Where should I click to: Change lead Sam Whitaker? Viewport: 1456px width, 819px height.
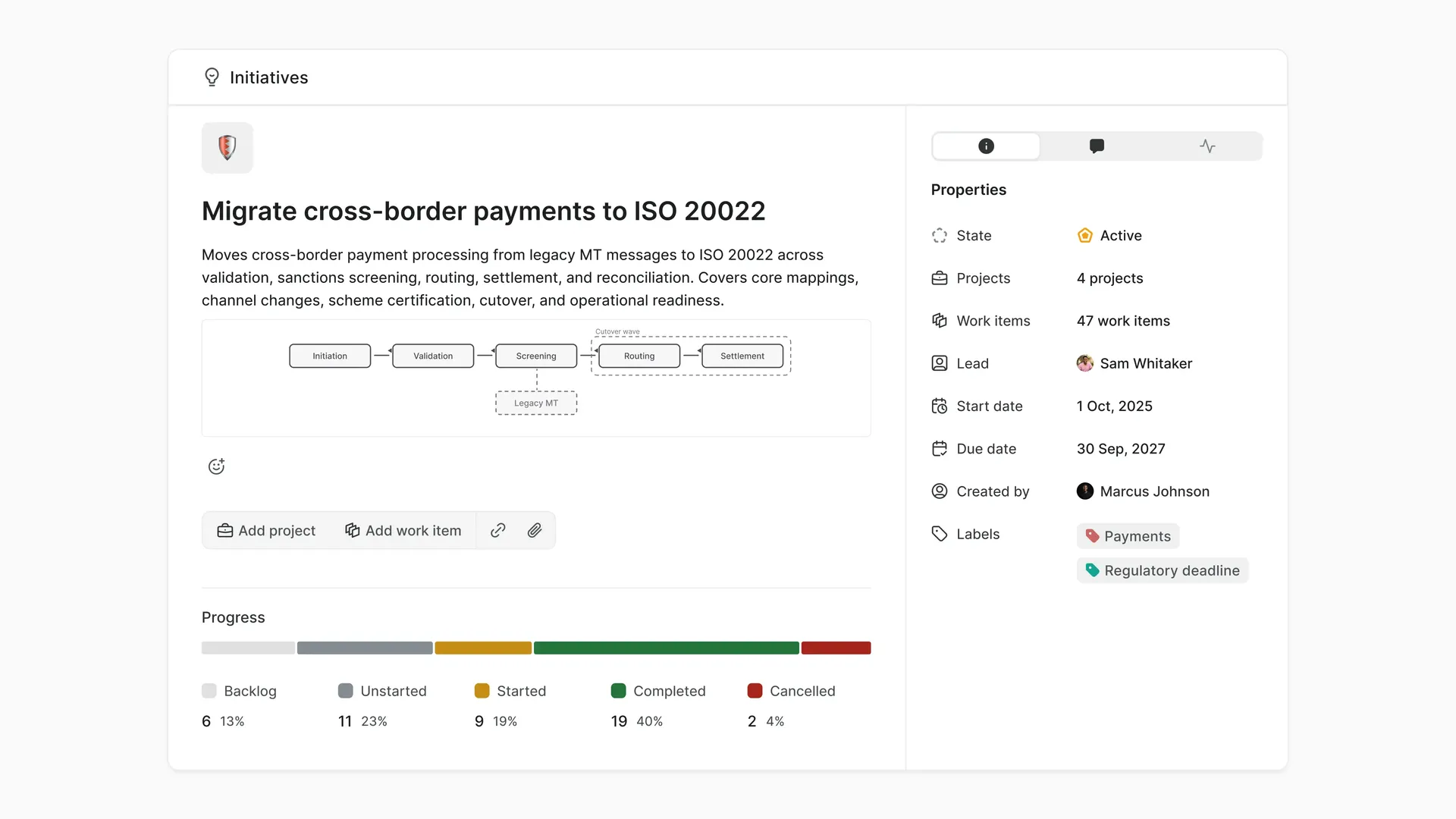tap(1134, 363)
